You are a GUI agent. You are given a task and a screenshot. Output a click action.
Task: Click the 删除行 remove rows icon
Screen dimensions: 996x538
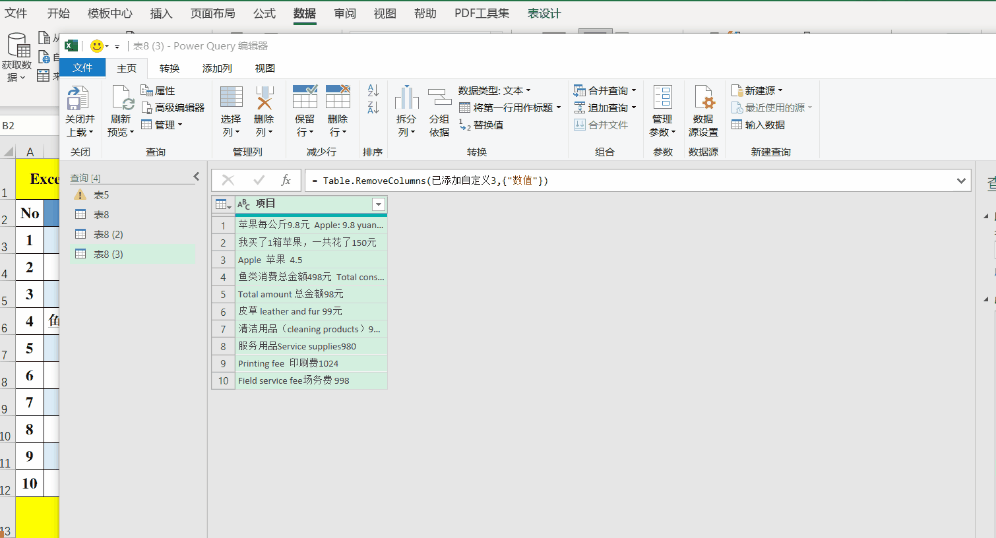point(338,97)
